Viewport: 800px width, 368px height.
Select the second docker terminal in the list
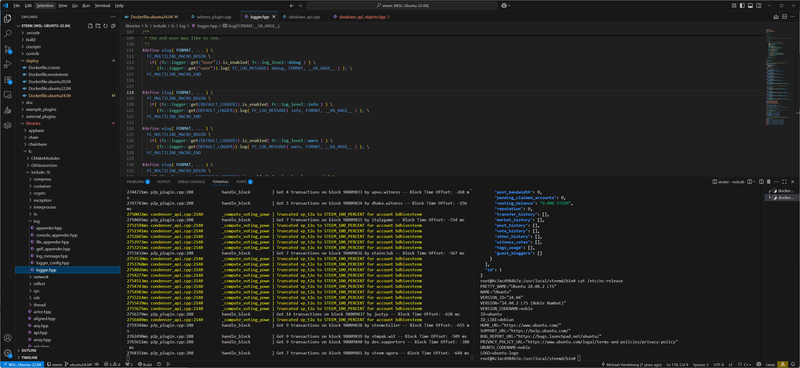tap(781, 198)
